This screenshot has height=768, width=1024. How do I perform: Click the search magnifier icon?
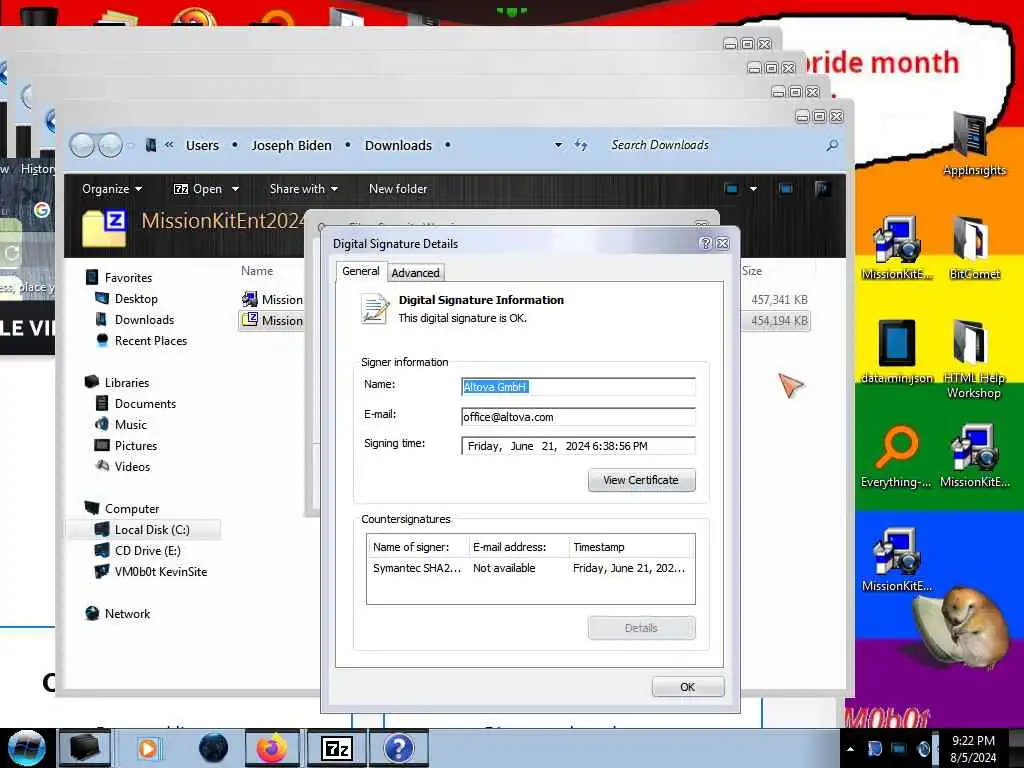(832, 145)
